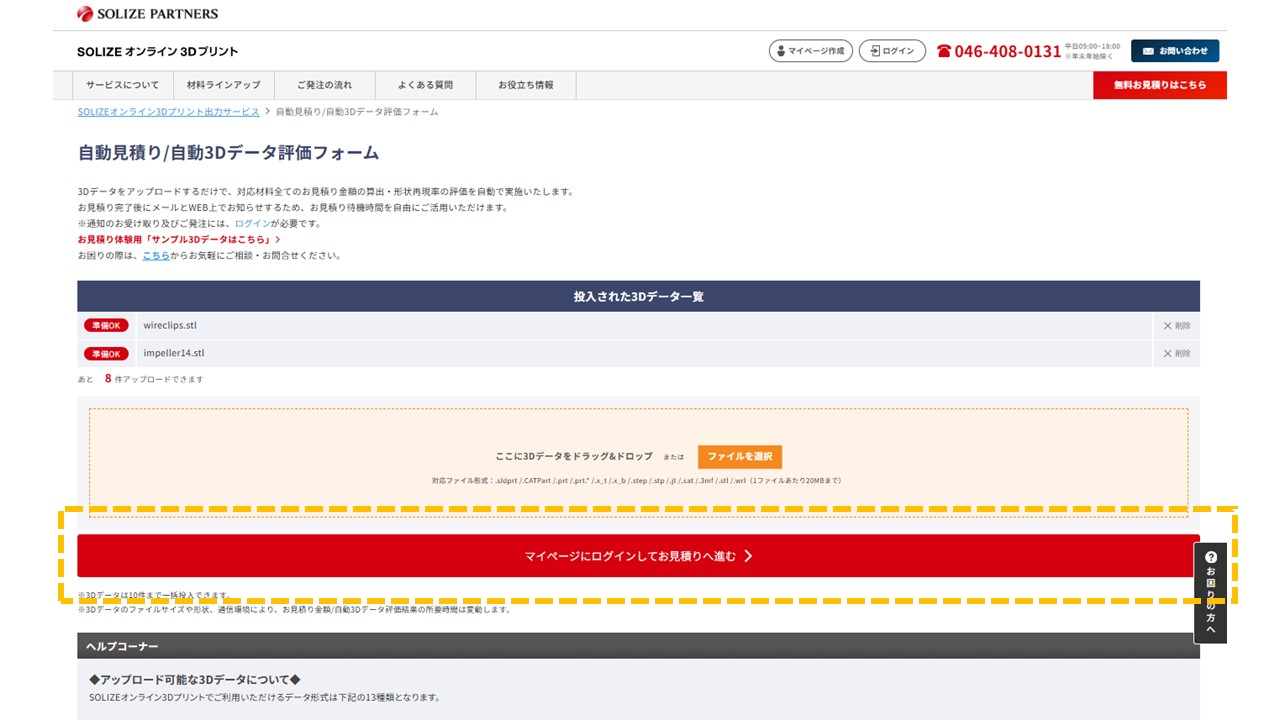Click the SOLIZE PARTNERS logo

pyautogui.click(x=147, y=14)
